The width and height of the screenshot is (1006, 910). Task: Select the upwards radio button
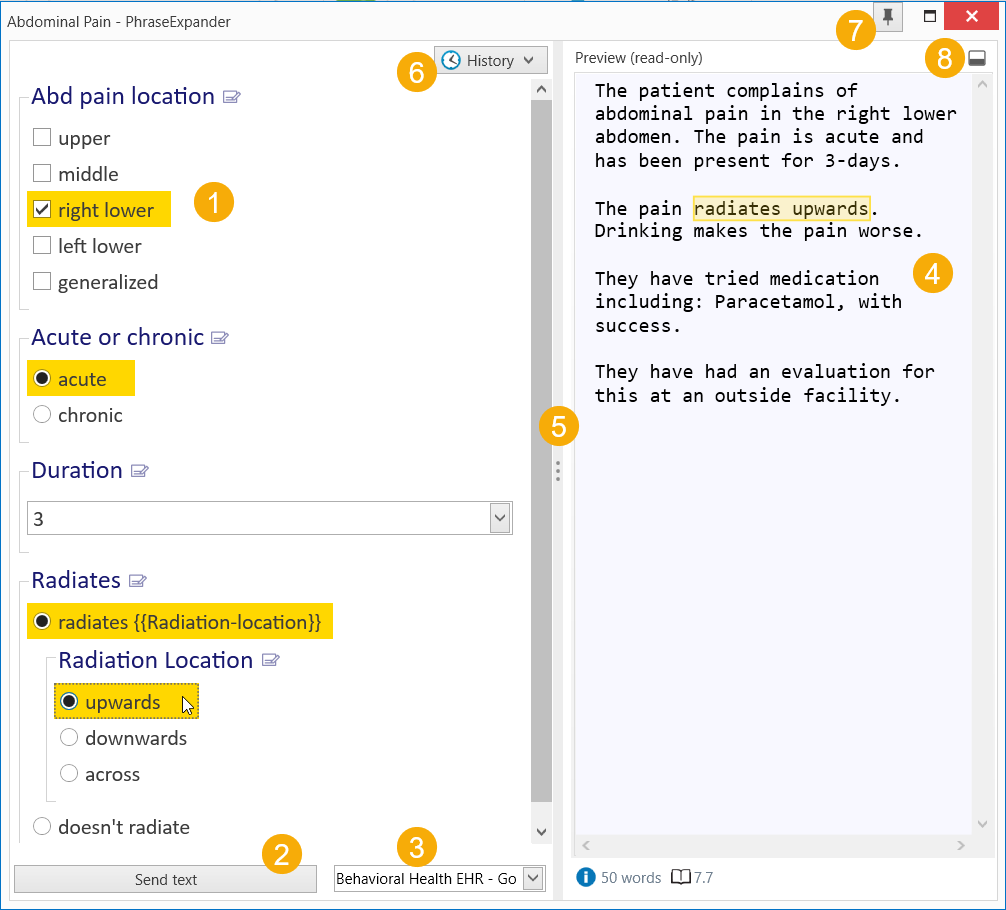pos(69,701)
